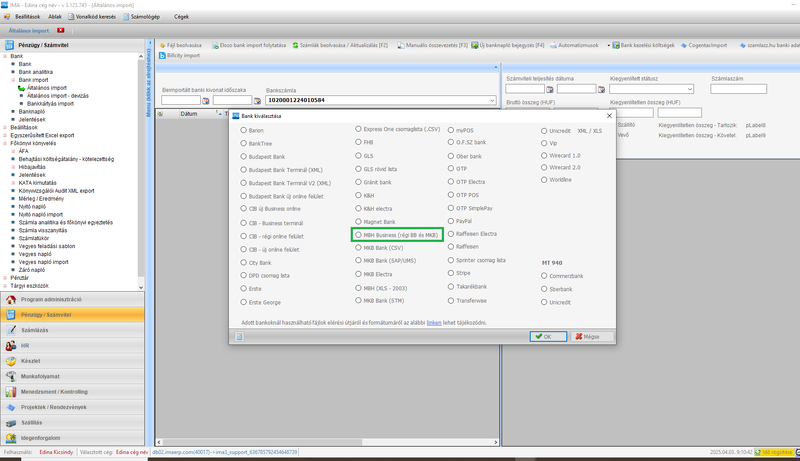
Task: Click the Dátum column header
Action: (188, 114)
